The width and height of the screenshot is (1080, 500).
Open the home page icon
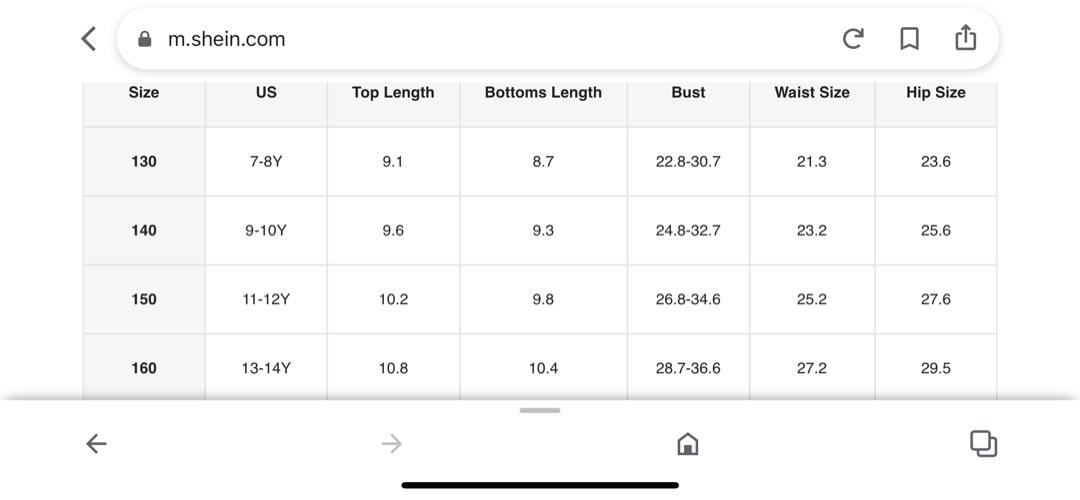687,444
